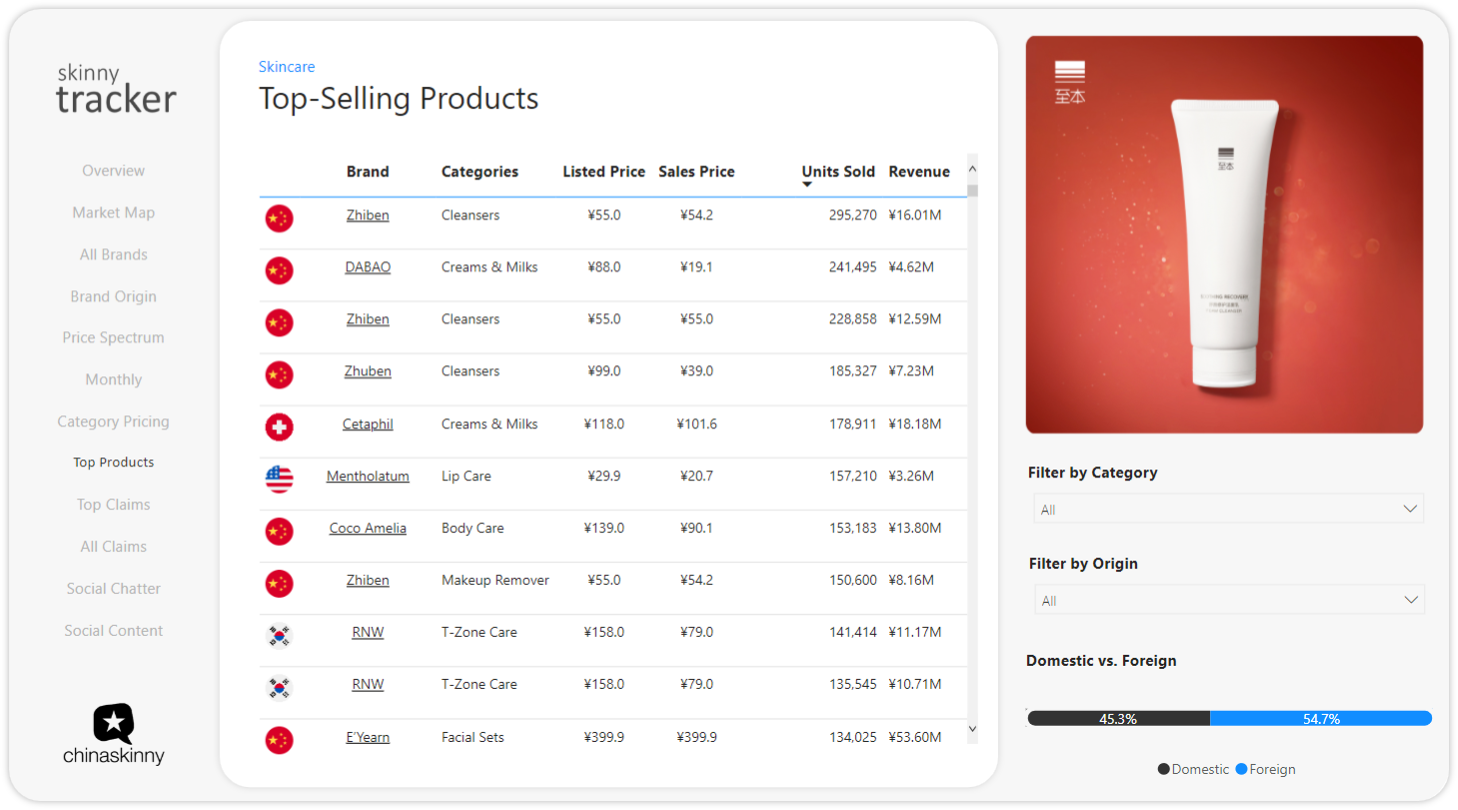Image resolution: width=1458 pixels, height=810 pixels.
Task: Open the Coco Amelia brand link
Action: click(x=368, y=528)
